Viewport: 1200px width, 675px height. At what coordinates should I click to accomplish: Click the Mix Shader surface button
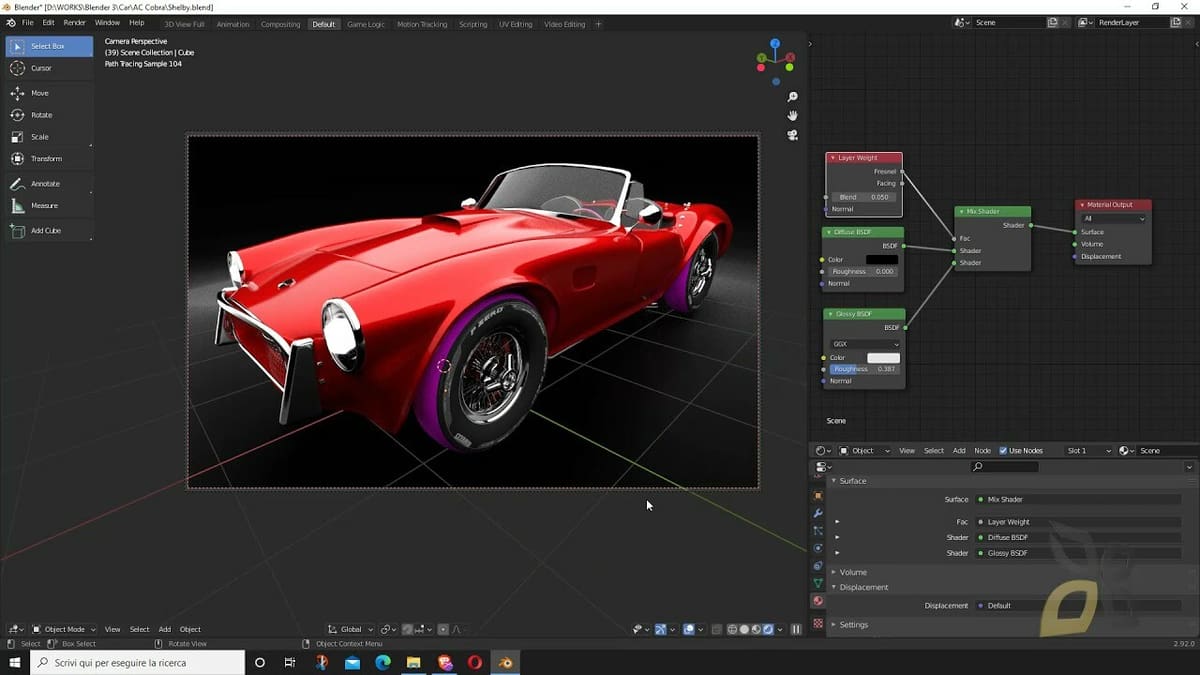[x=1080, y=499]
